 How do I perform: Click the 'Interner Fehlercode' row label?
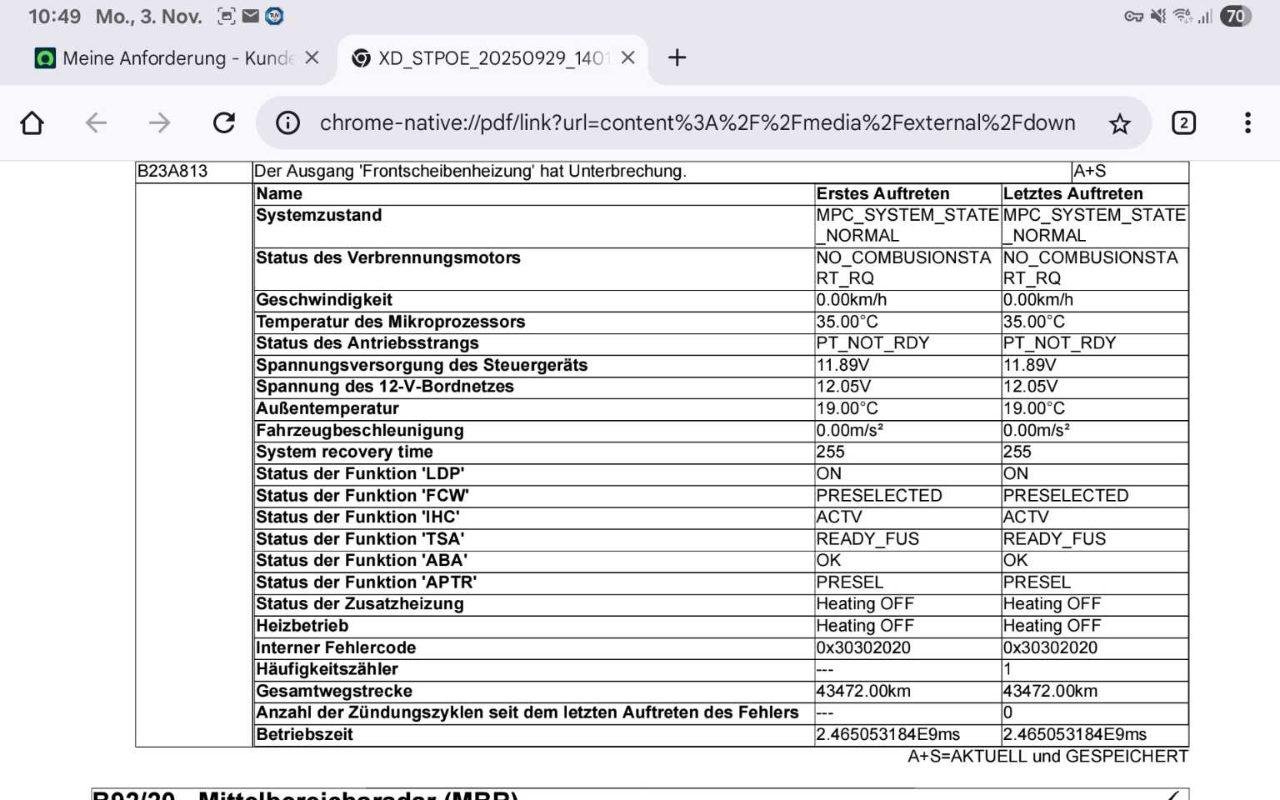pos(336,647)
